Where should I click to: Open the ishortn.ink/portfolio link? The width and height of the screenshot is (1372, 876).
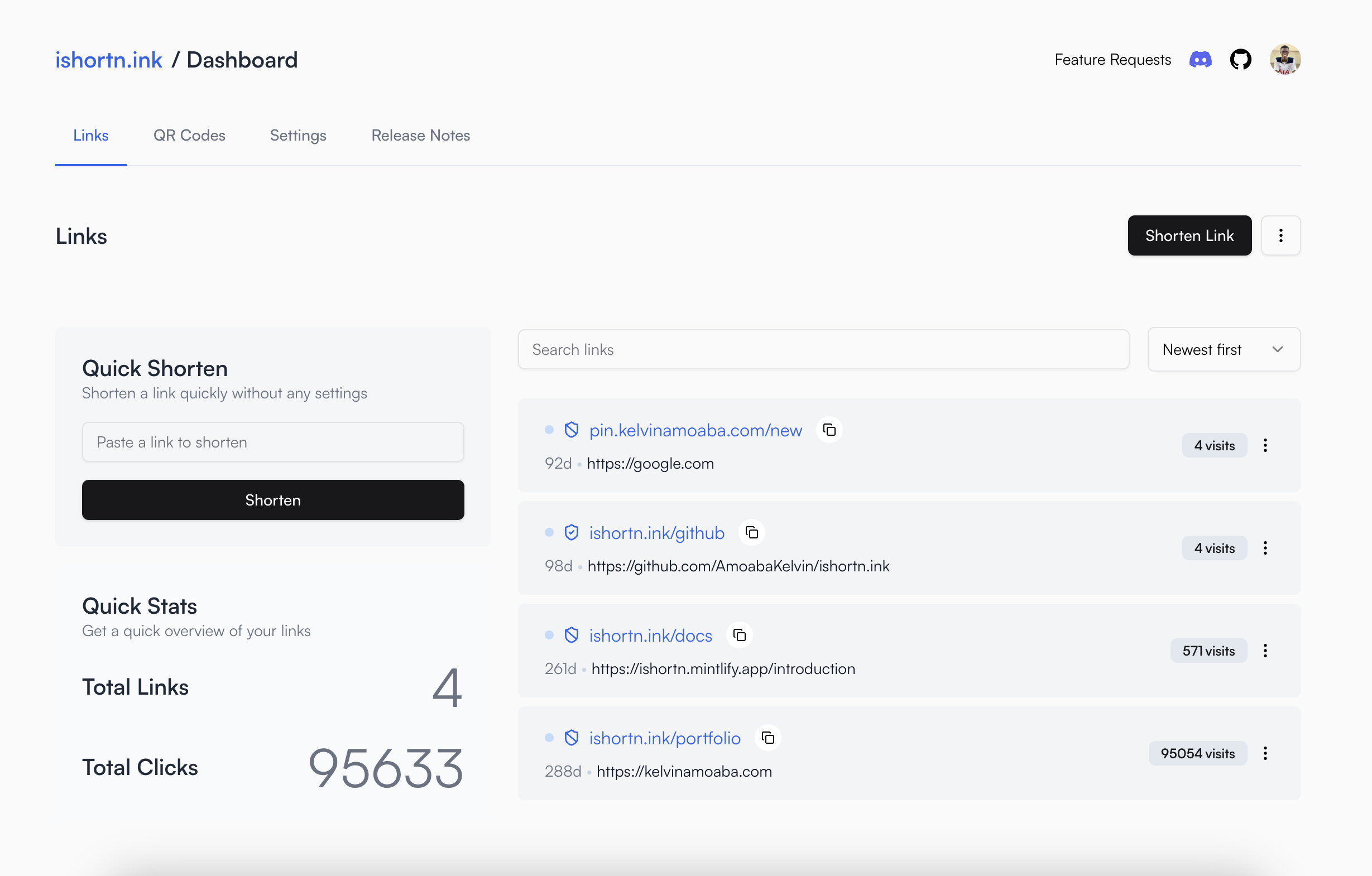(x=664, y=738)
